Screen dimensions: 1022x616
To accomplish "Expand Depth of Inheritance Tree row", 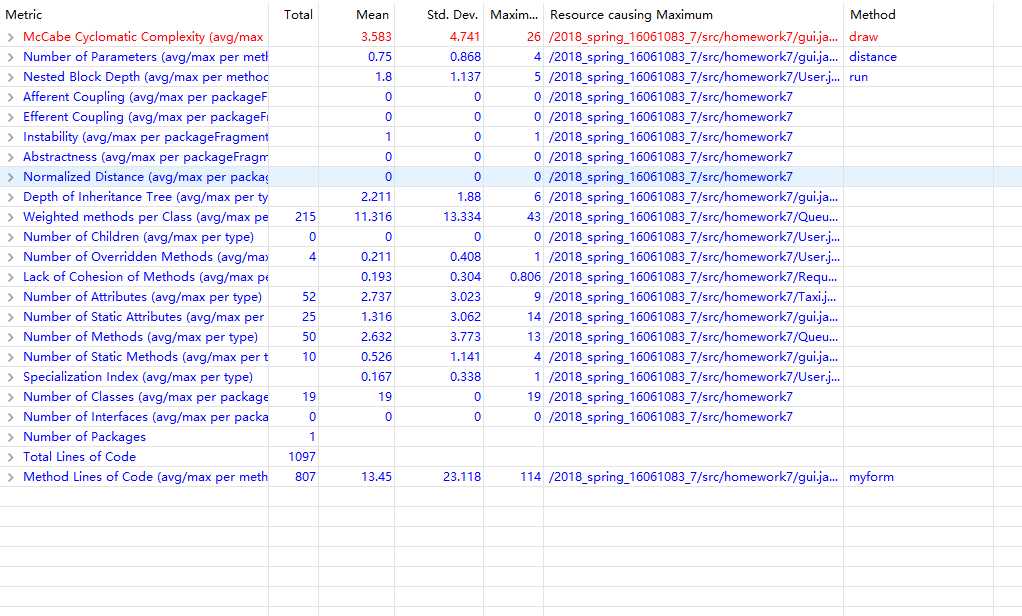I will pyautogui.click(x=10, y=197).
